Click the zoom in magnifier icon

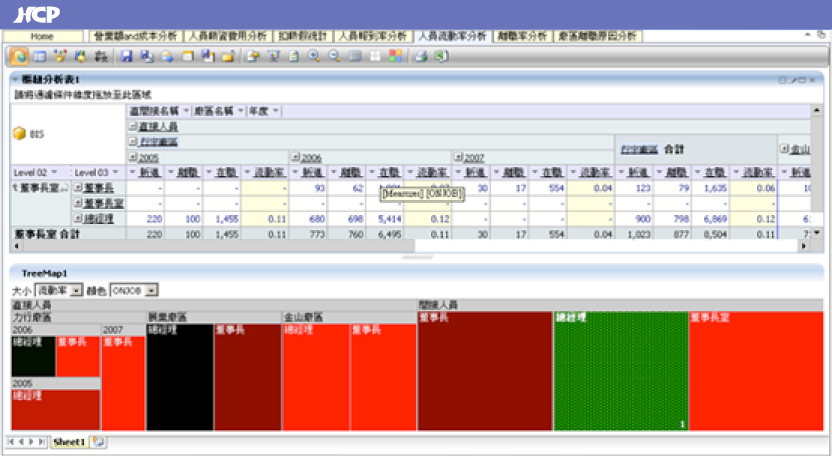coord(313,55)
